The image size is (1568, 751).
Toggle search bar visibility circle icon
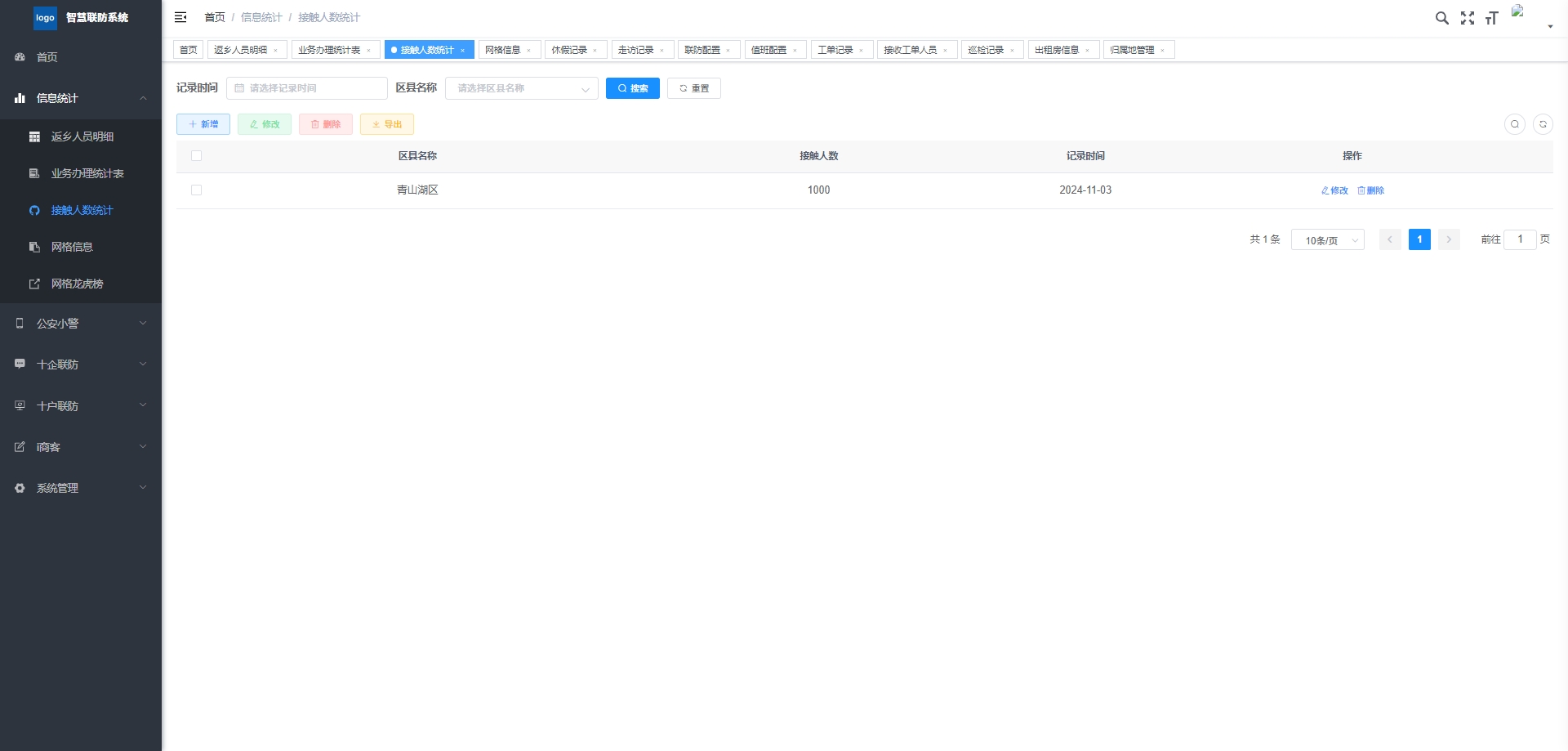[1515, 124]
